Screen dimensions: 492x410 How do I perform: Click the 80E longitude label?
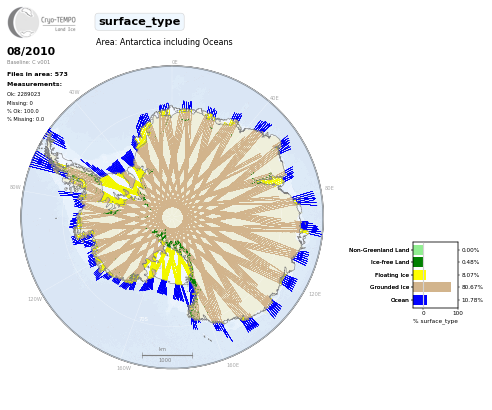pyautogui.click(x=329, y=188)
